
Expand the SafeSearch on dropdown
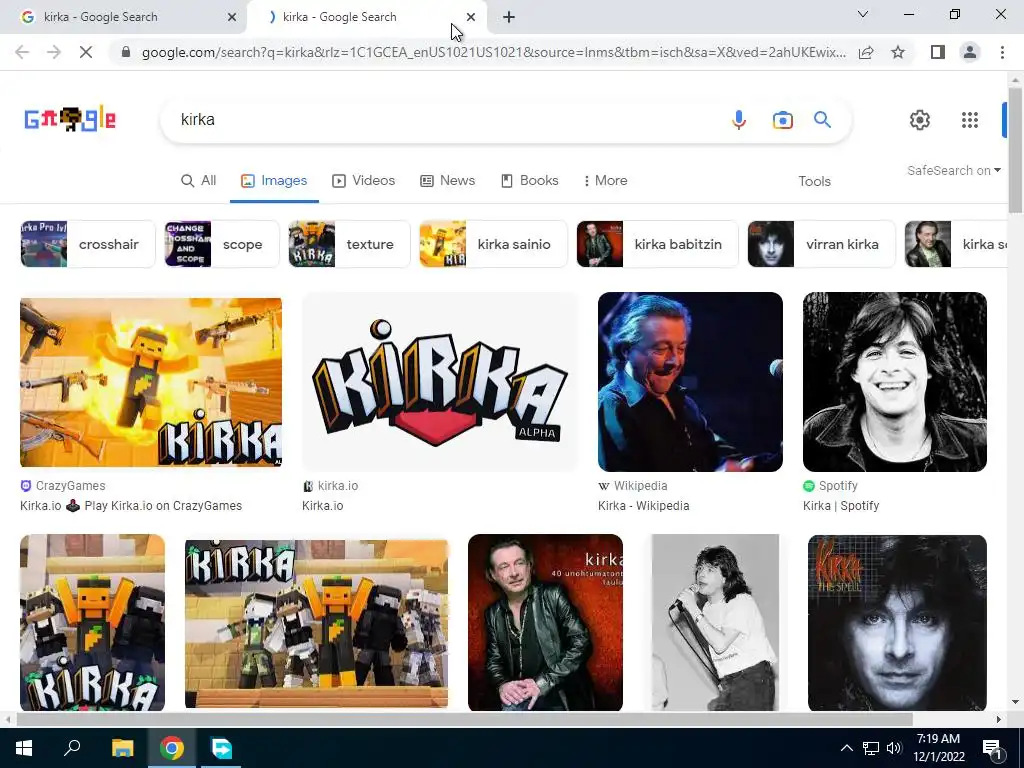pyautogui.click(x=953, y=170)
